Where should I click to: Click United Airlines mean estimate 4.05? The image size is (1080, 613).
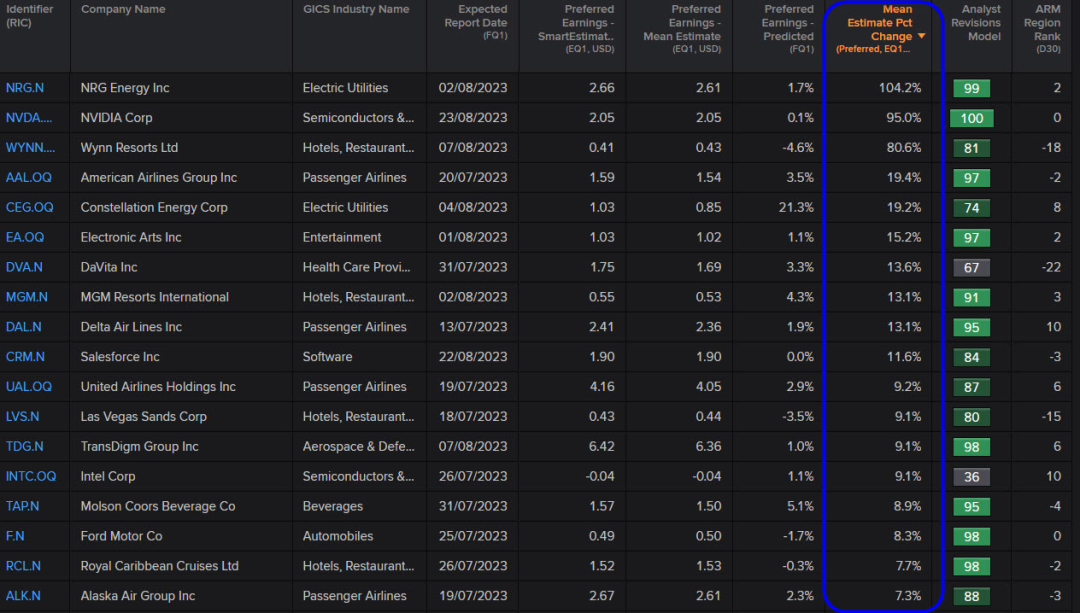(709, 387)
